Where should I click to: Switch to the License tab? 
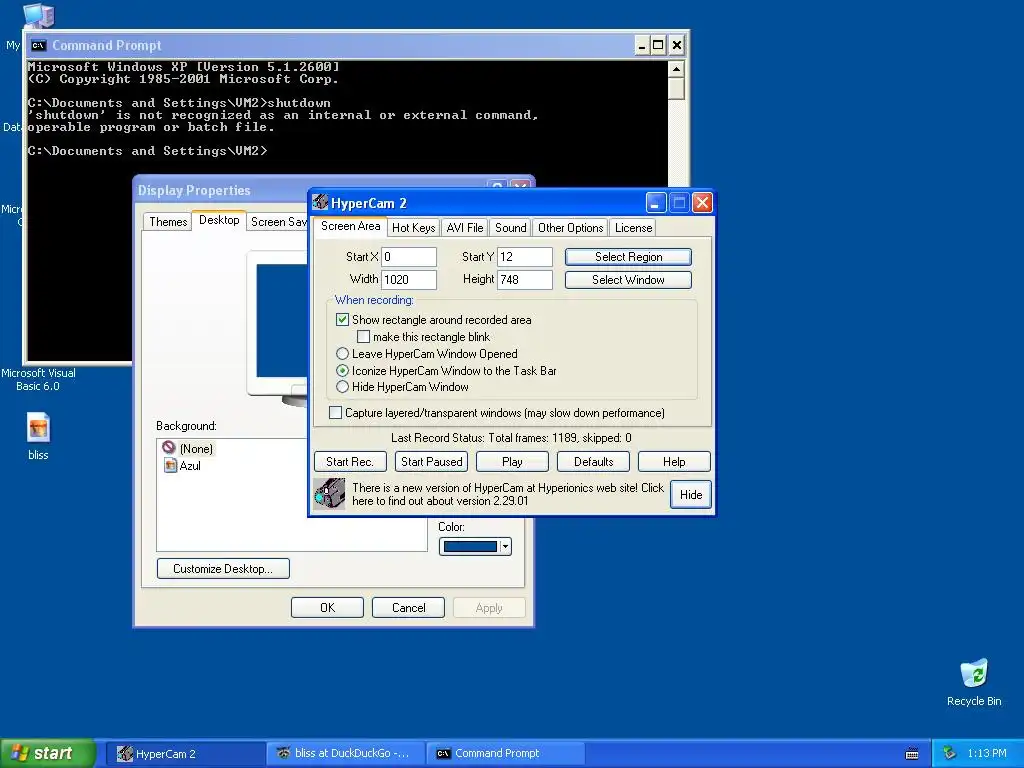coord(633,227)
